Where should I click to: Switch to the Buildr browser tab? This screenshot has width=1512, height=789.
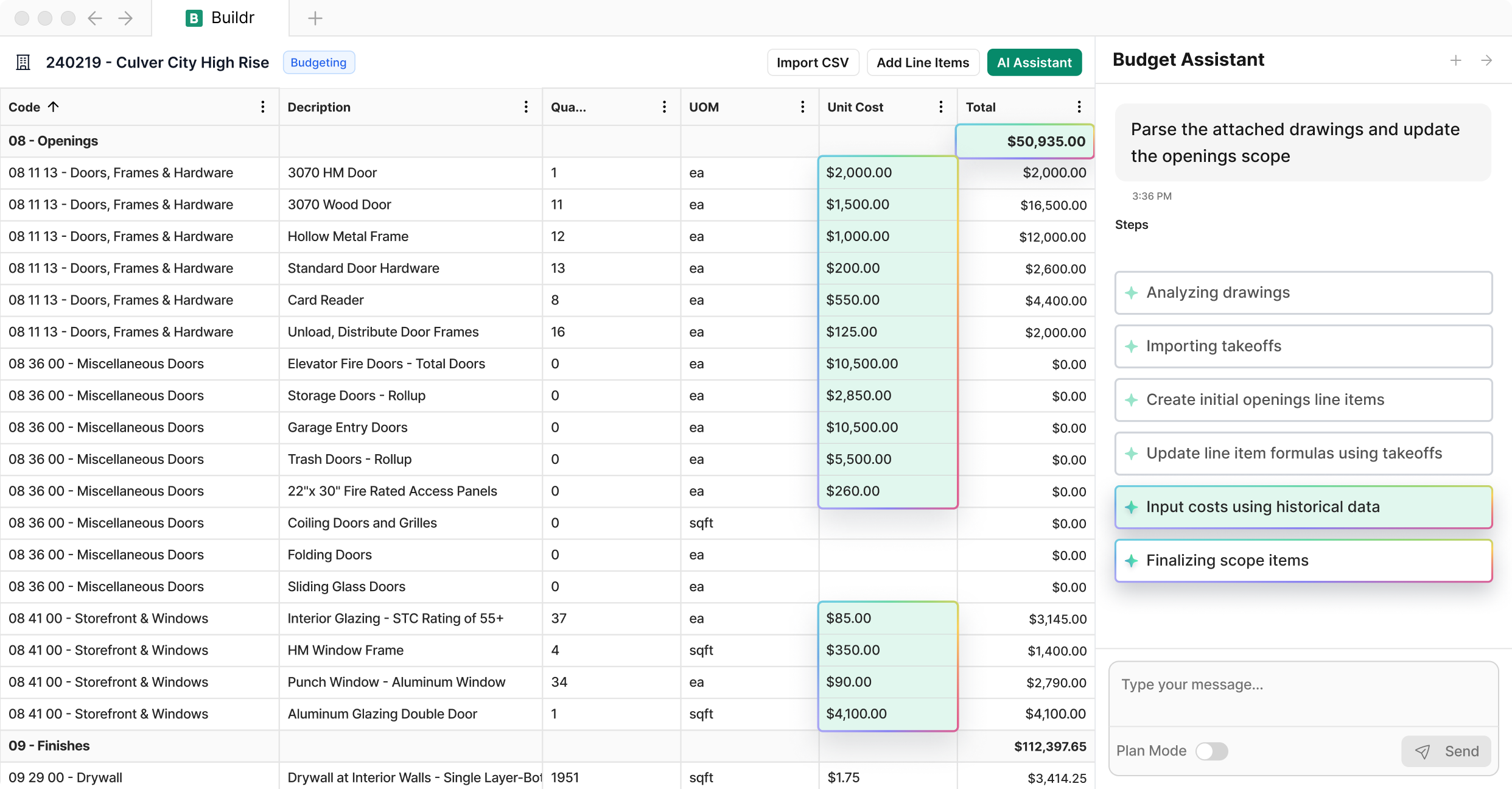click(x=220, y=18)
